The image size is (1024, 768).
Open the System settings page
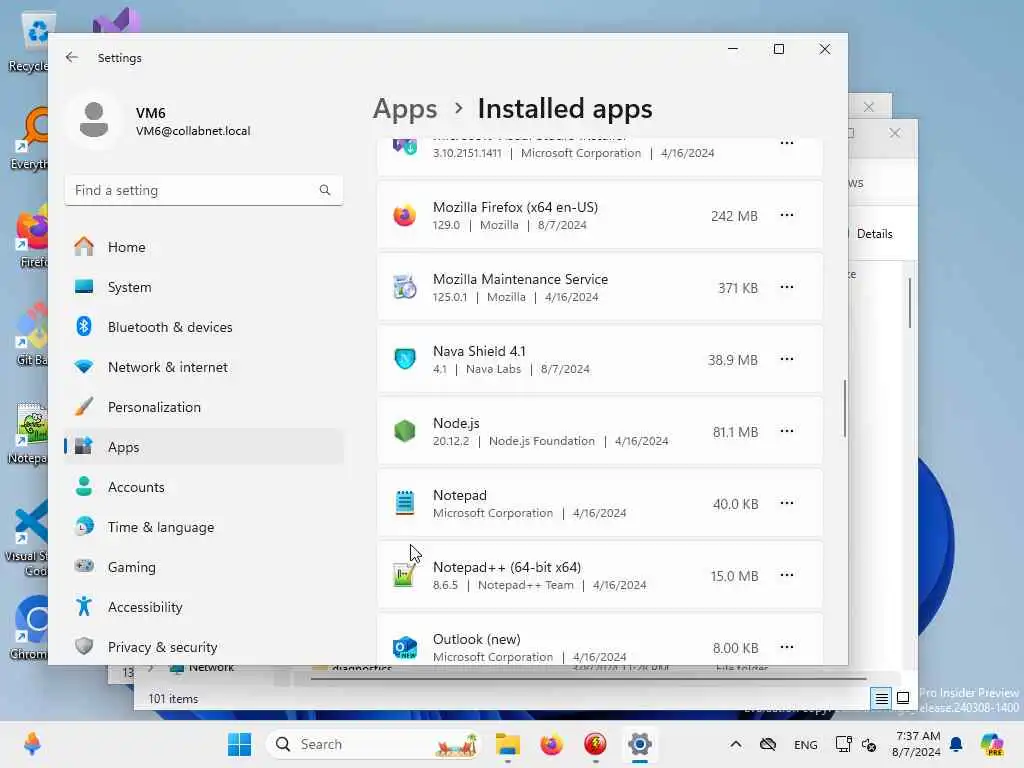tap(204, 287)
